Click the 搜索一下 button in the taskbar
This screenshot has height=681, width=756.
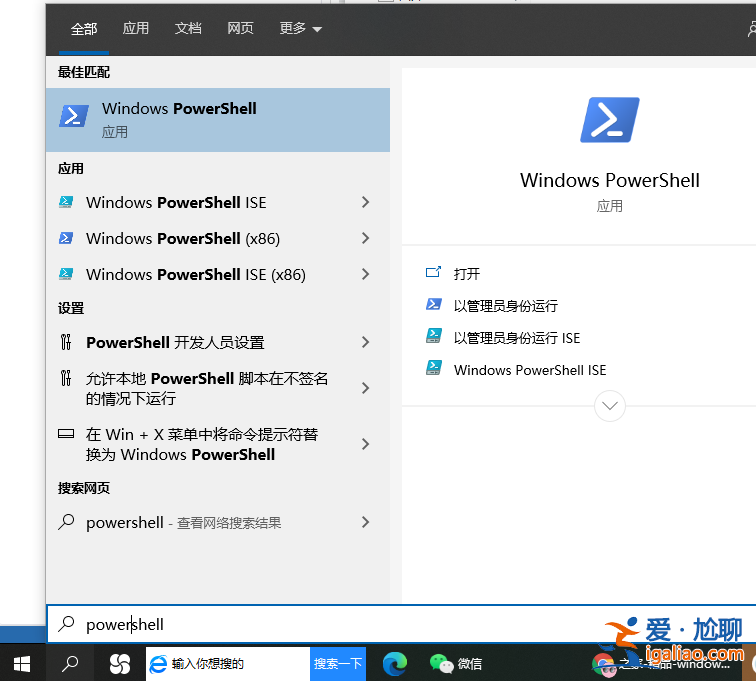click(x=338, y=664)
